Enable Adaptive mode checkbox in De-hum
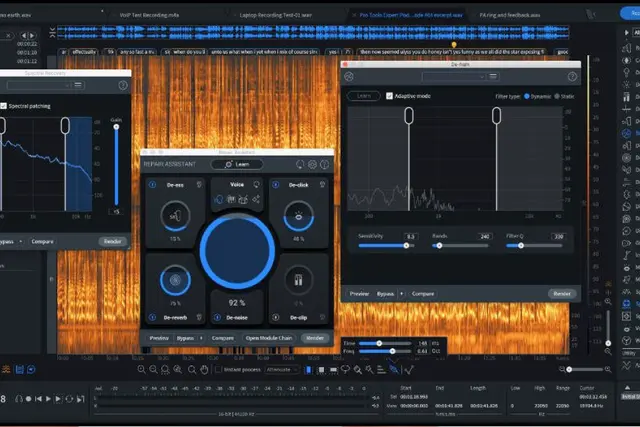The width and height of the screenshot is (640, 427). coord(389,96)
